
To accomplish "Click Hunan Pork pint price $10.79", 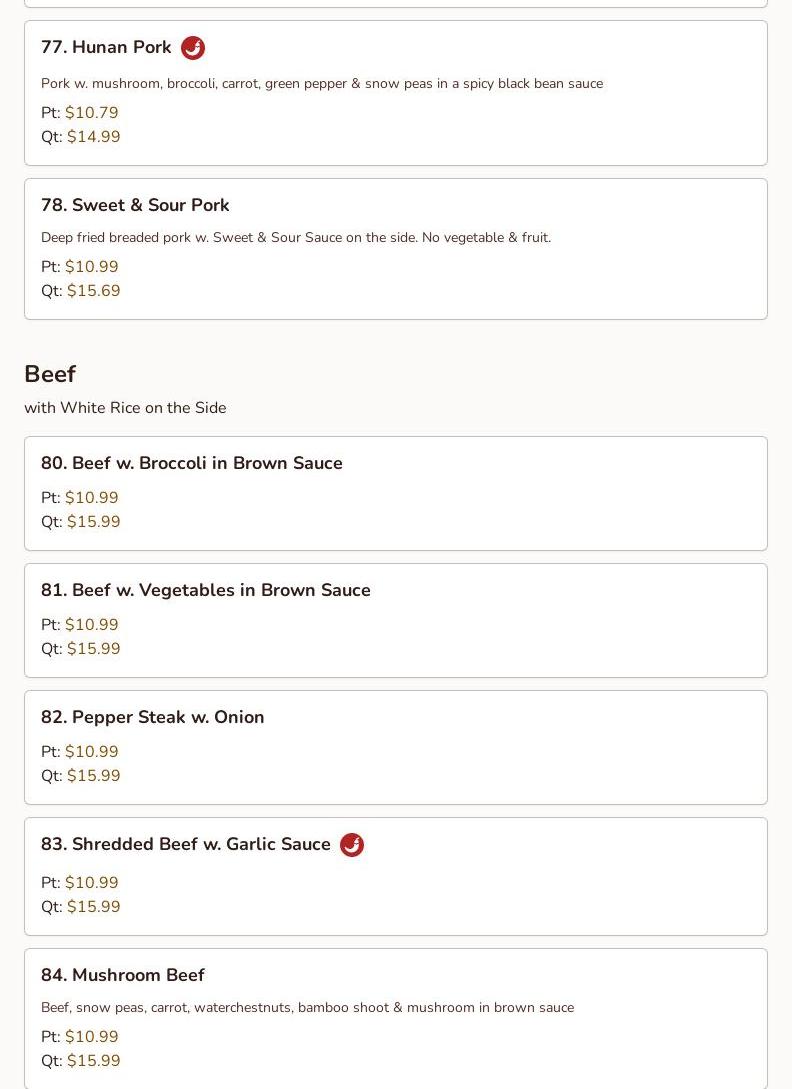I will (91, 113).
